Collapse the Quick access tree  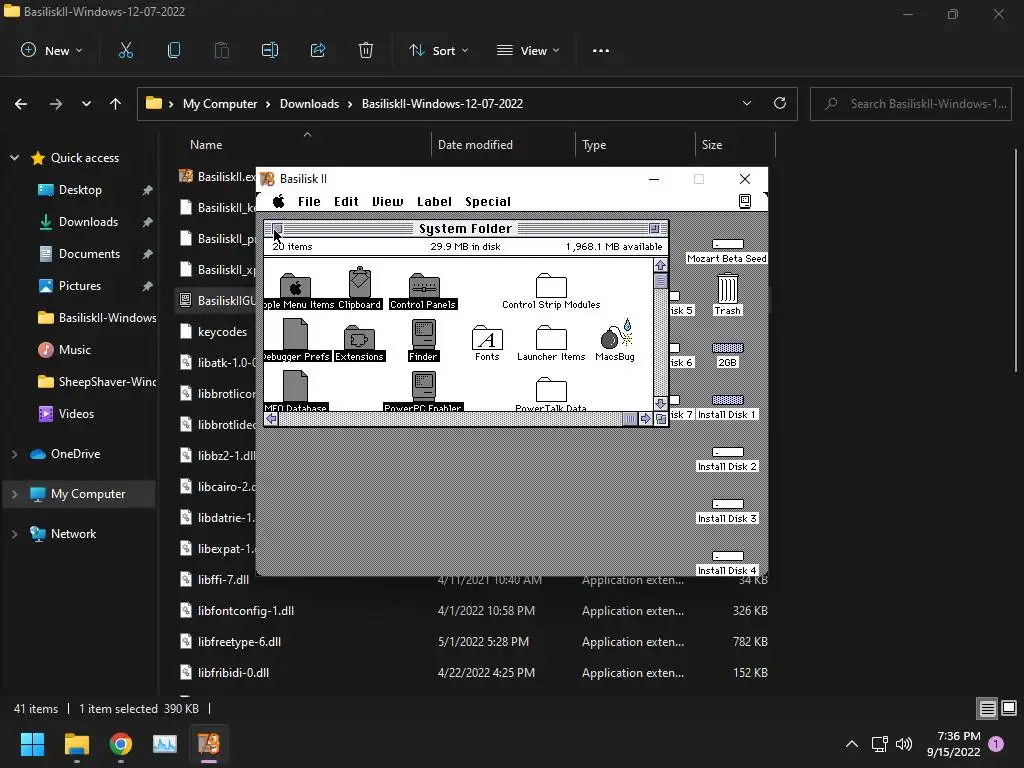pyautogui.click(x=14, y=158)
